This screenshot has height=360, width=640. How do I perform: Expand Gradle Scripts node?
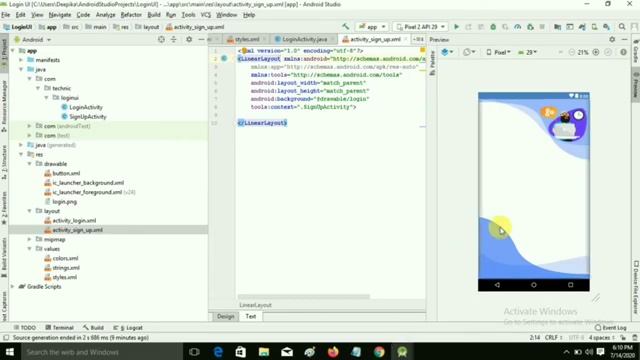[13, 287]
